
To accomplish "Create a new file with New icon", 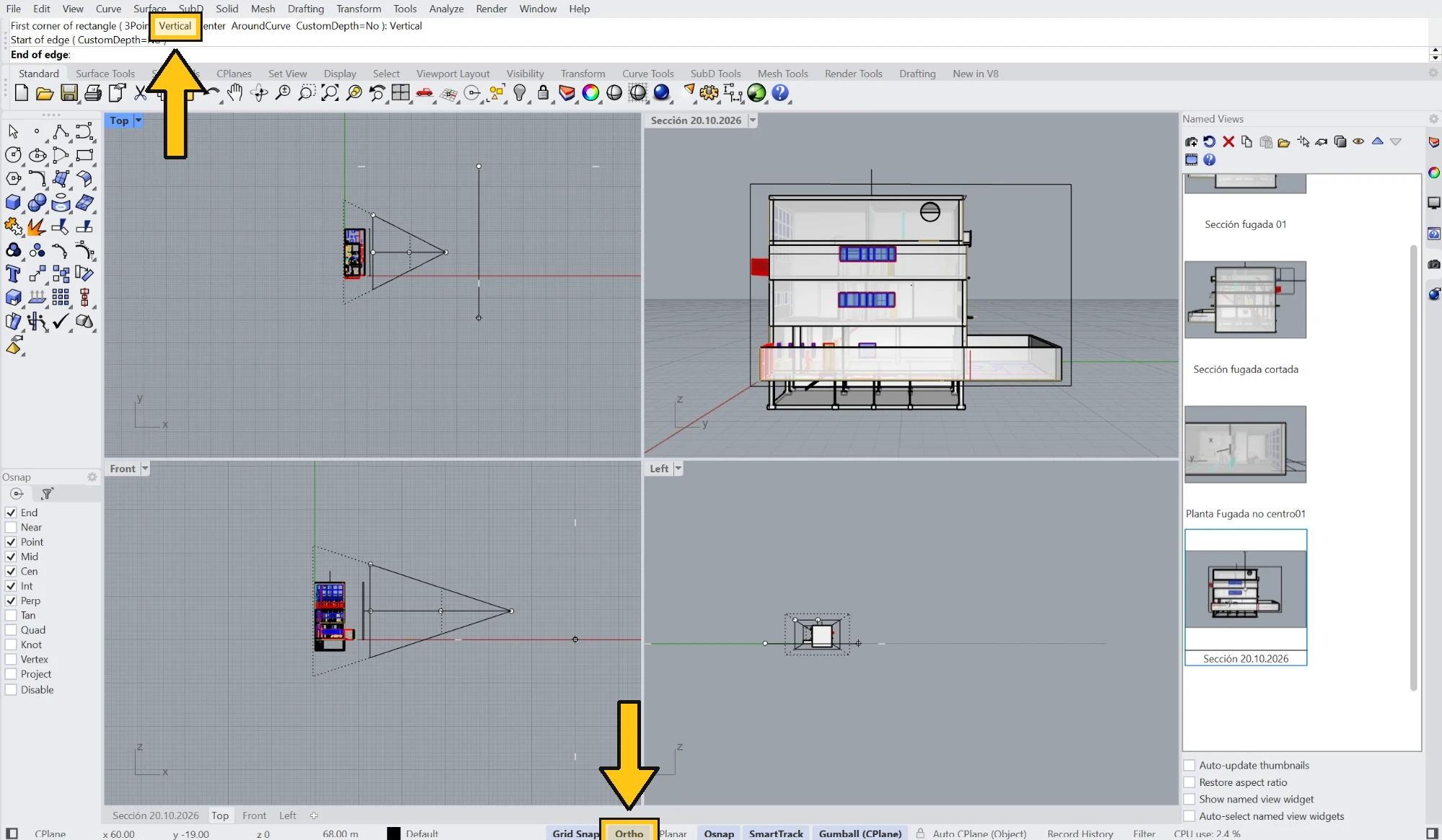I will point(21,93).
